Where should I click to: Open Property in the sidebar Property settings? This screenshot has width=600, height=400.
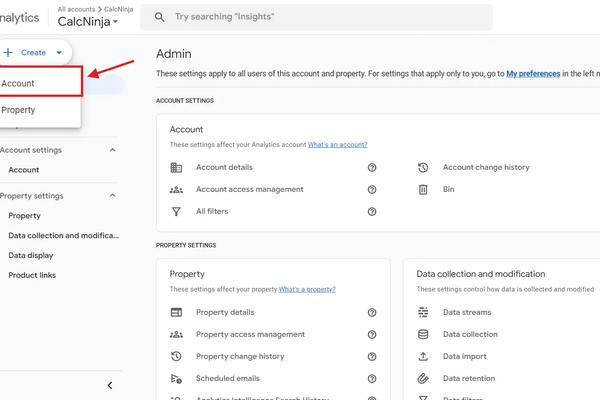coord(24,216)
